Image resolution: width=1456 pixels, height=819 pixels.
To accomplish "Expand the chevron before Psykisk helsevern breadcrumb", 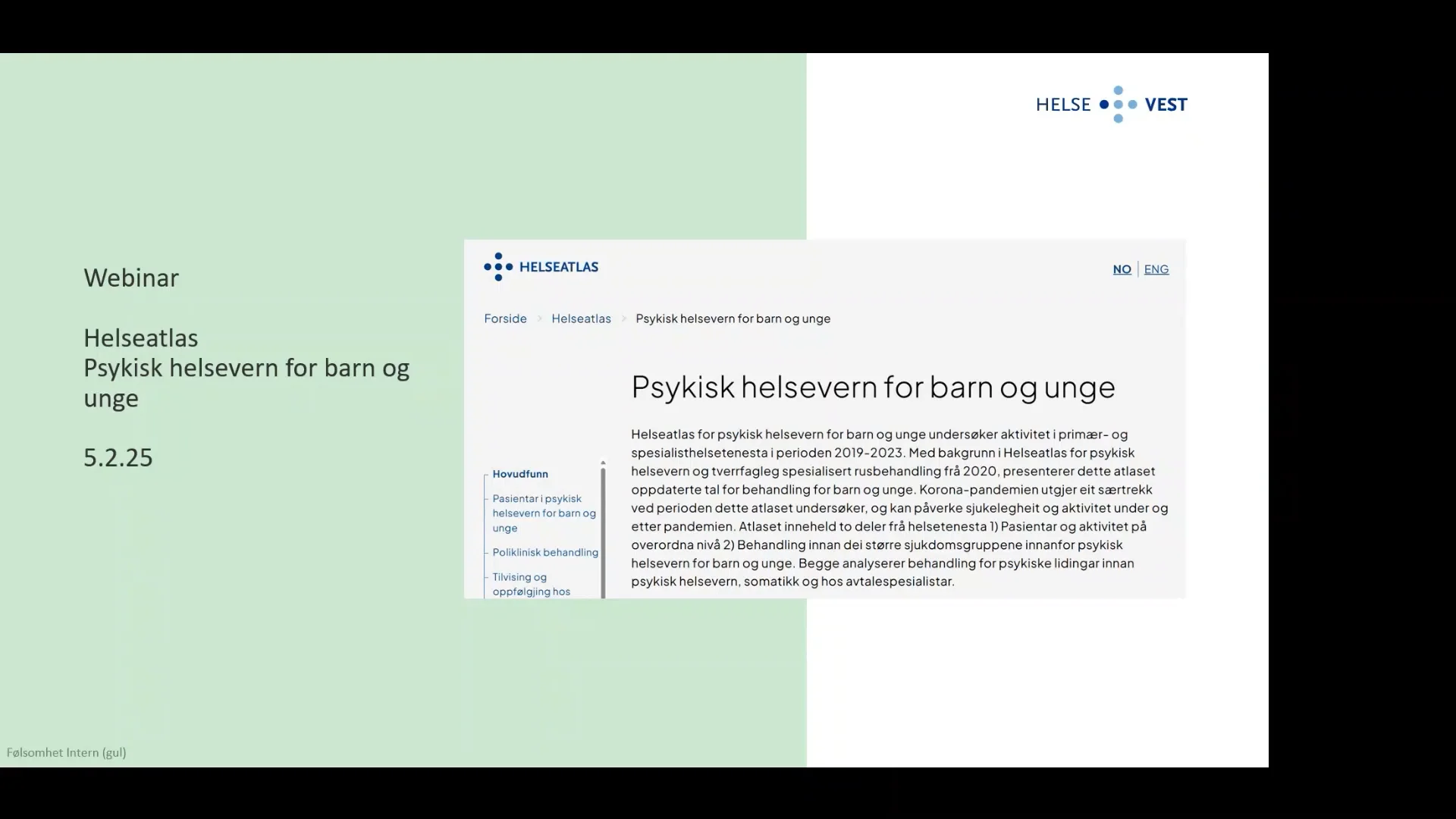I will tap(623, 318).
